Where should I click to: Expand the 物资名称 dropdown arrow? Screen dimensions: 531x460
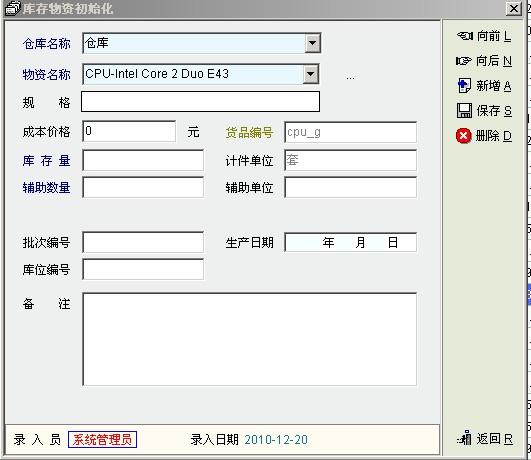pos(311,74)
